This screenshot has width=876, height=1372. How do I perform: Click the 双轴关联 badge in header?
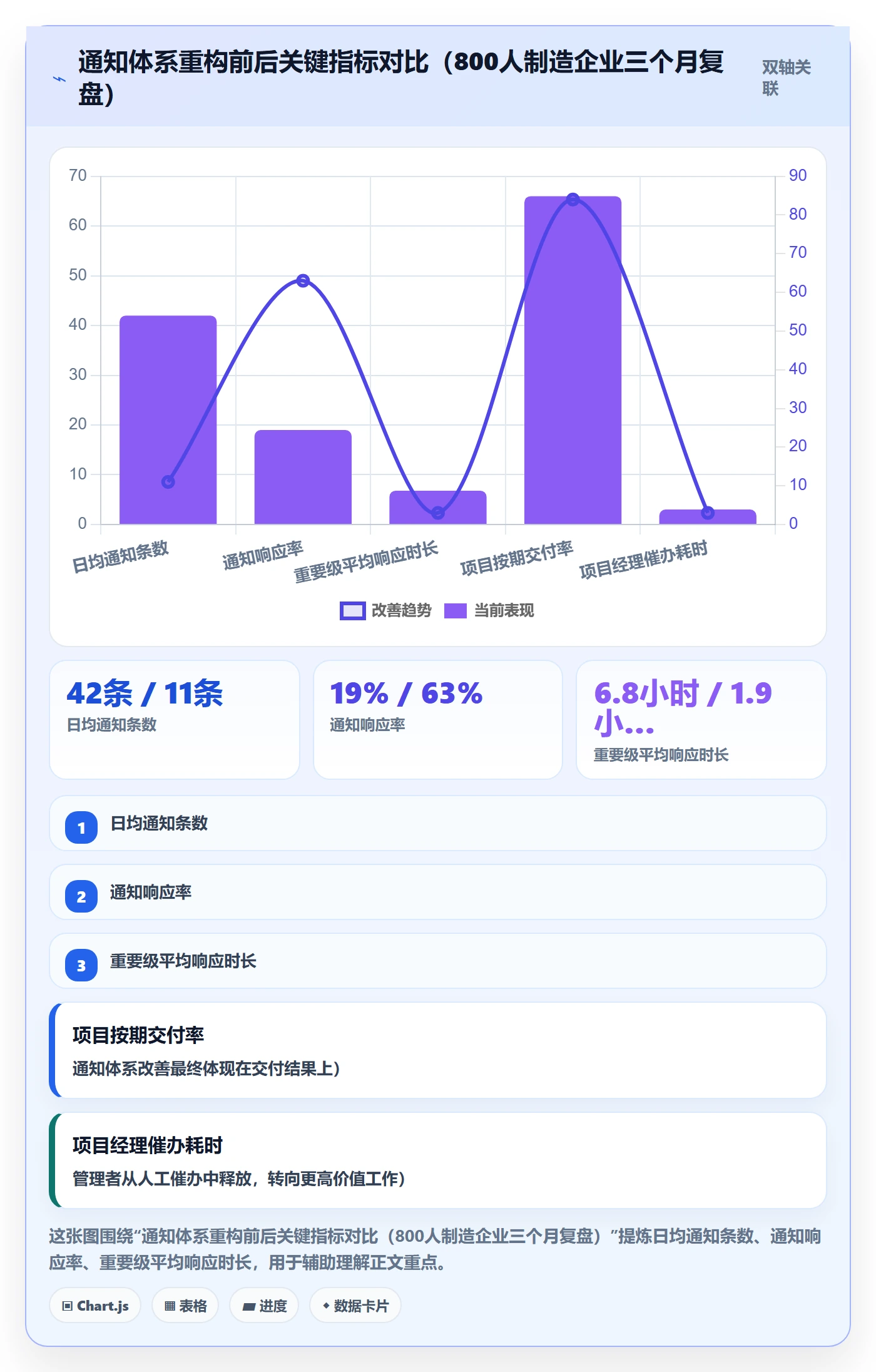tap(787, 78)
